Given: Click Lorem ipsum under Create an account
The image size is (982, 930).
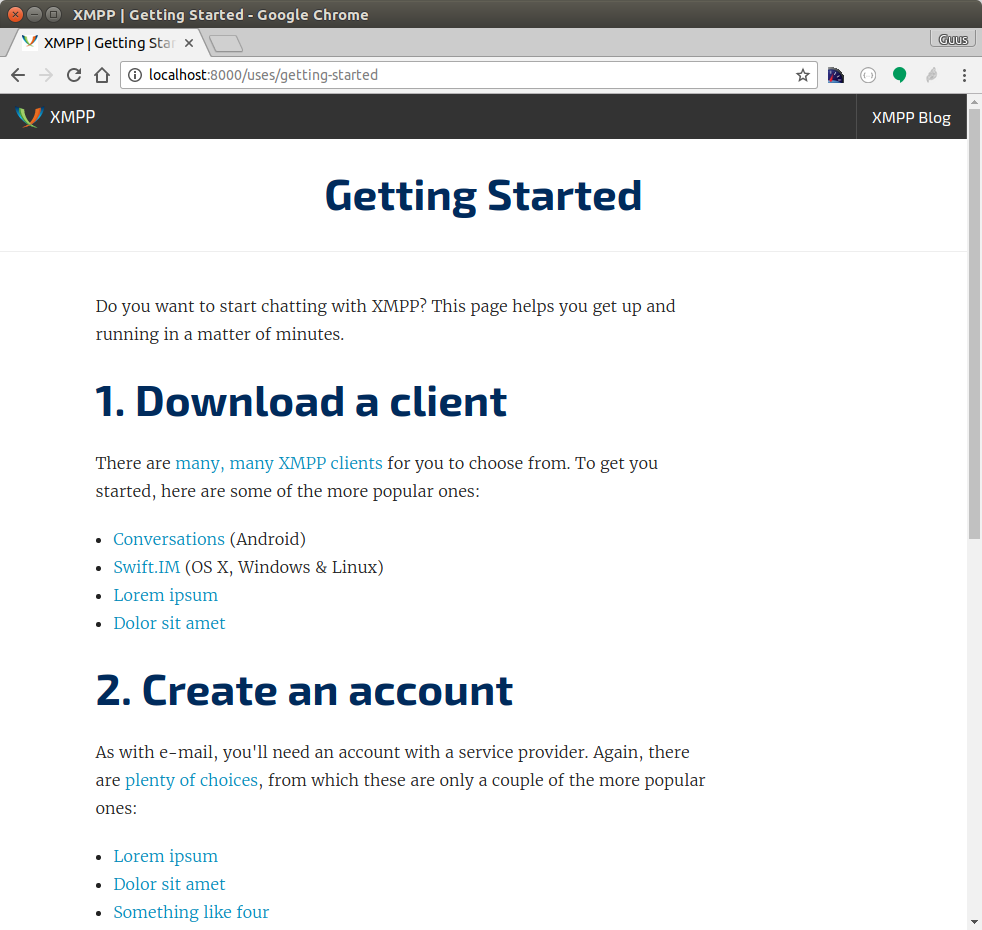Looking at the screenshot, I should (x=165, y=856).
